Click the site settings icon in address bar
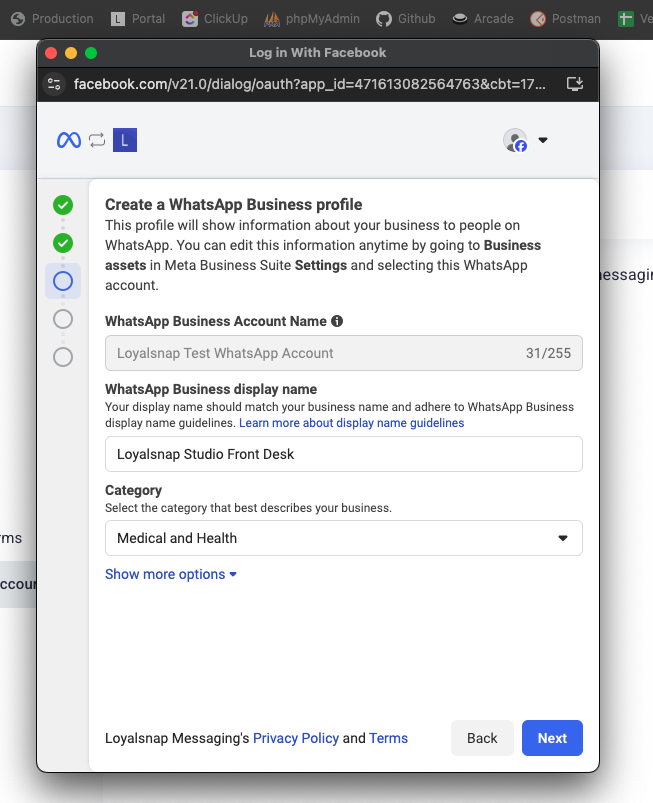 click(54, 83)
